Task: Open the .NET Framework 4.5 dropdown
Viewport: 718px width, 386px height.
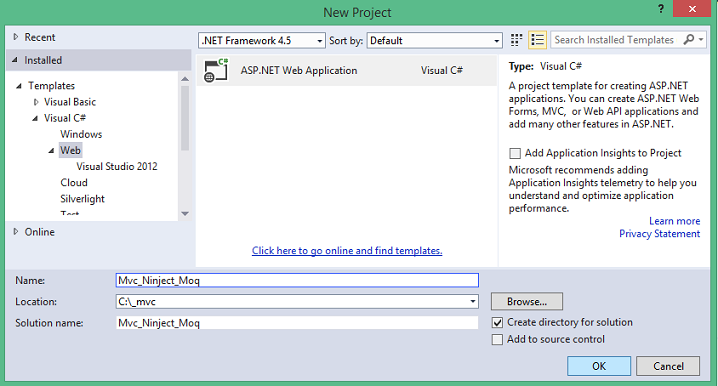Action: tap(262, 40)
